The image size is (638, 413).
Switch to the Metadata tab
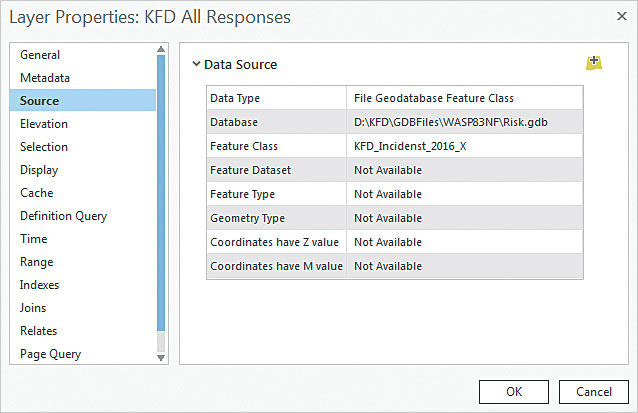45,78
